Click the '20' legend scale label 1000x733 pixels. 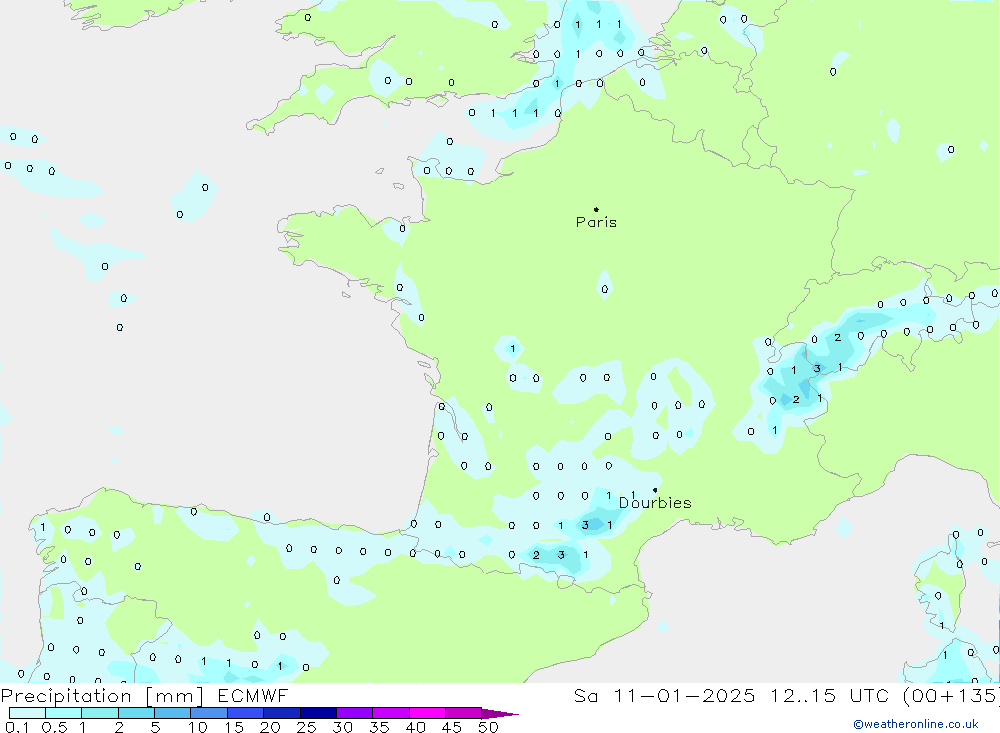270,727
